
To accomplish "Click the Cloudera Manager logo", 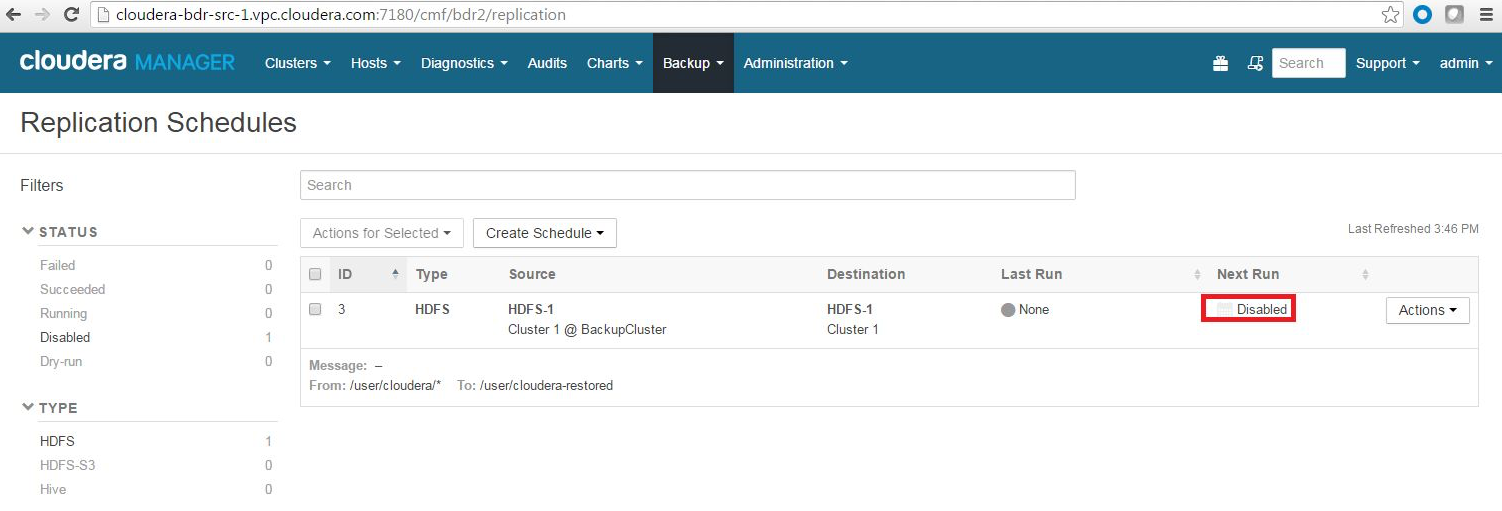I will click(x=127, y=62).
